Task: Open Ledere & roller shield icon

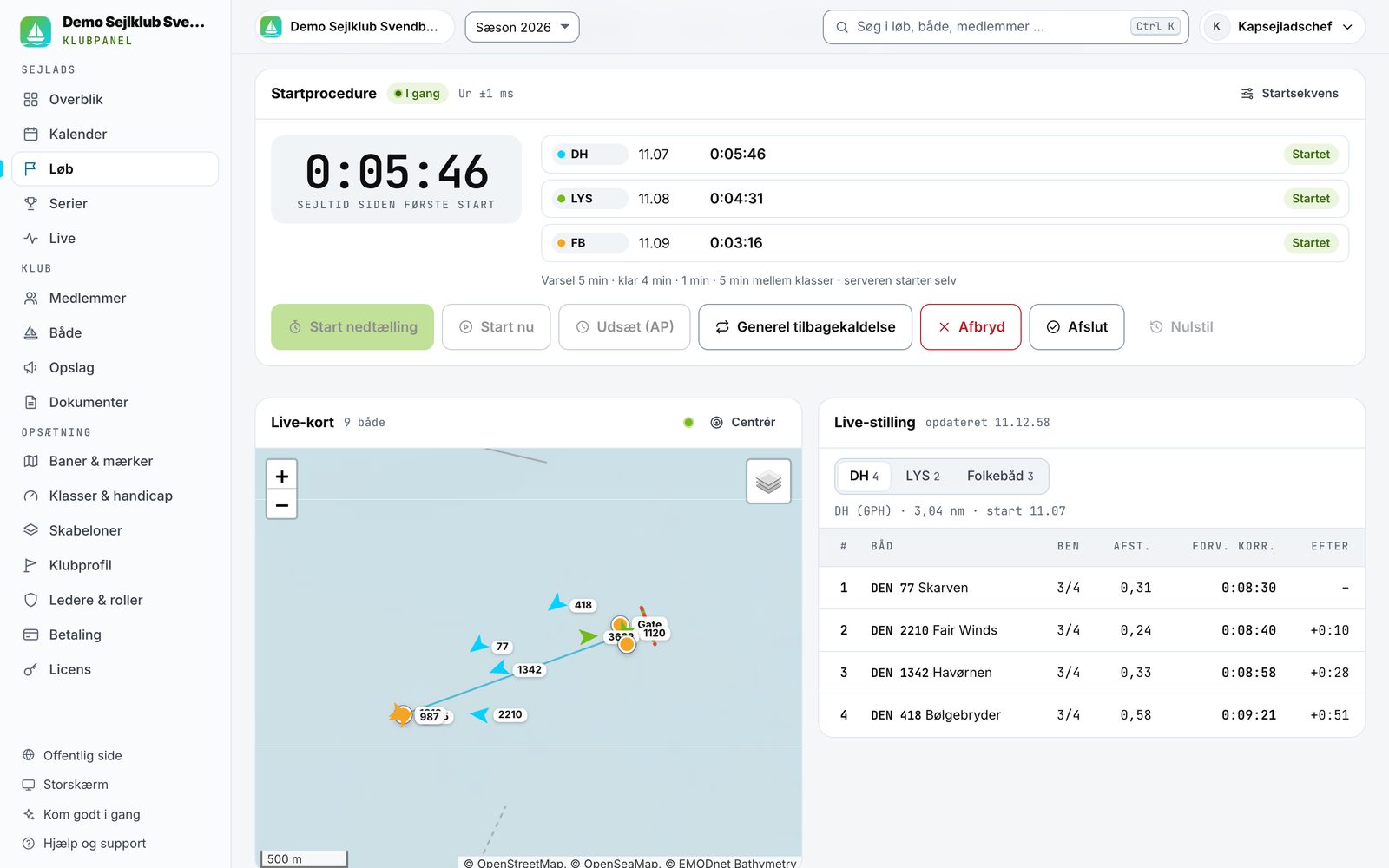Action: pos(31,601)
